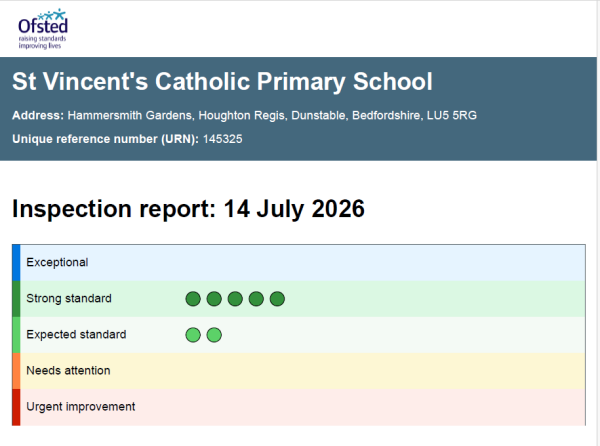Screen dimensions: 600x446
Task: Click the red Urgent improvement color bar
Action: point(16,407)
